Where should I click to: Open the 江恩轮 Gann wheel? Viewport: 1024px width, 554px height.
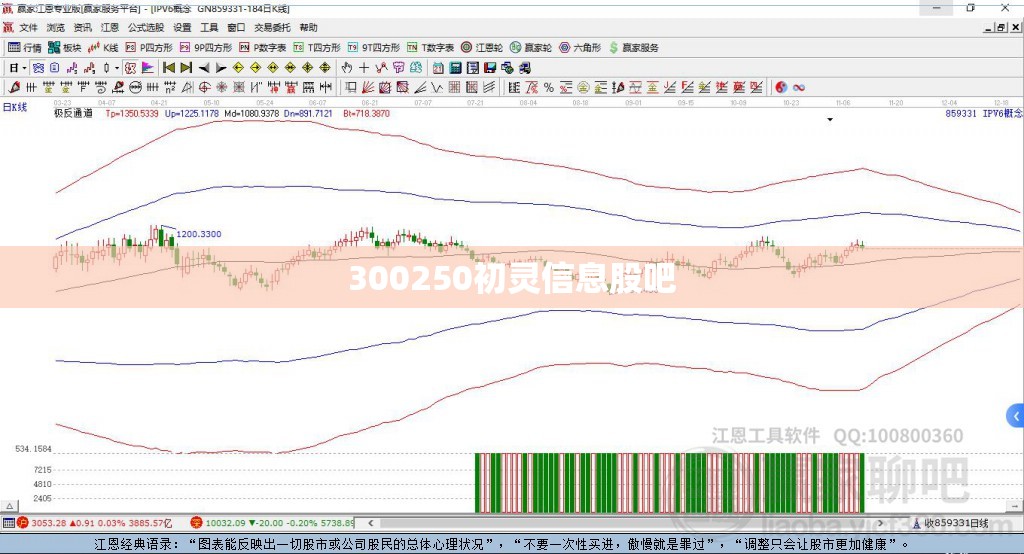[482, 48]
